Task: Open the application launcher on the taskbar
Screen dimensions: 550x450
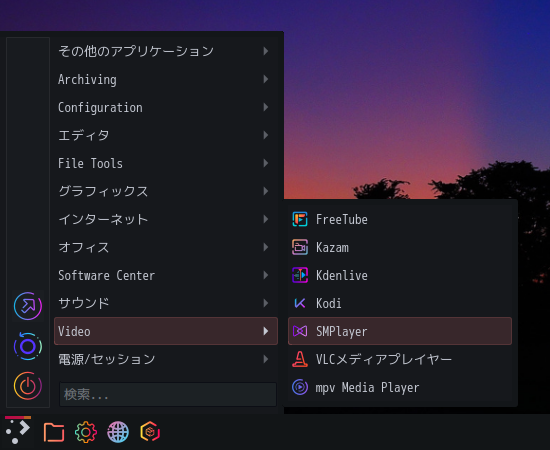Action: click(18, 431)
